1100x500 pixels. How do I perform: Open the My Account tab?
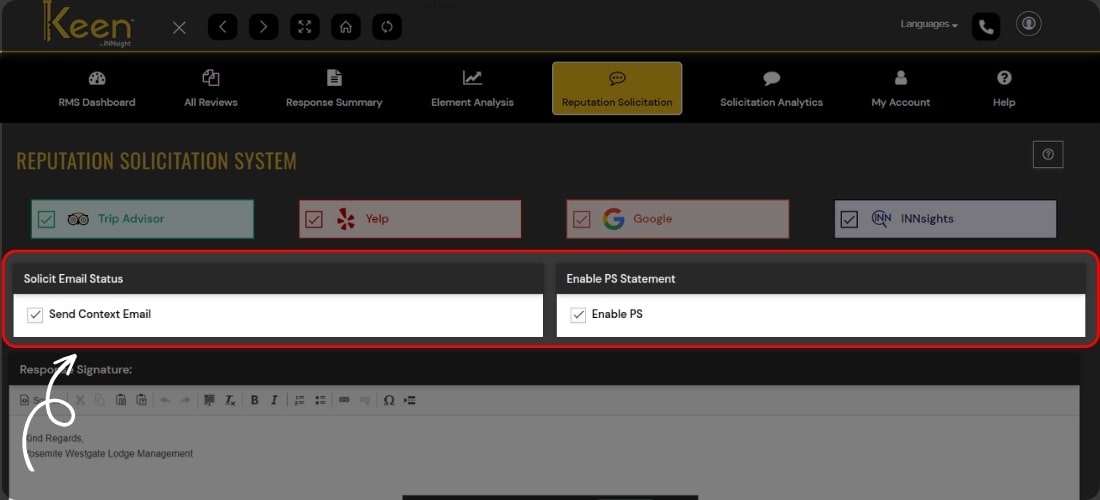point(901,88)
